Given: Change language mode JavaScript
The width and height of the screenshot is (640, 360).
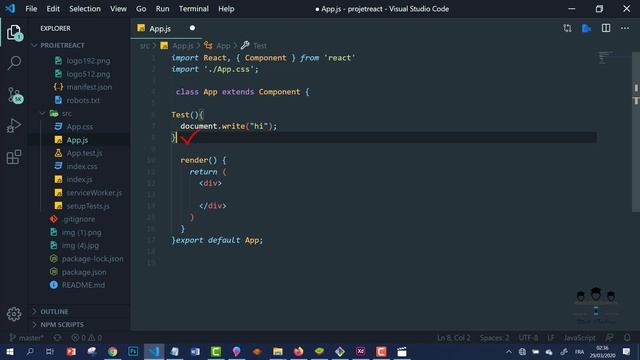Looking at the screenshot, I should click(x=579, y=338).
